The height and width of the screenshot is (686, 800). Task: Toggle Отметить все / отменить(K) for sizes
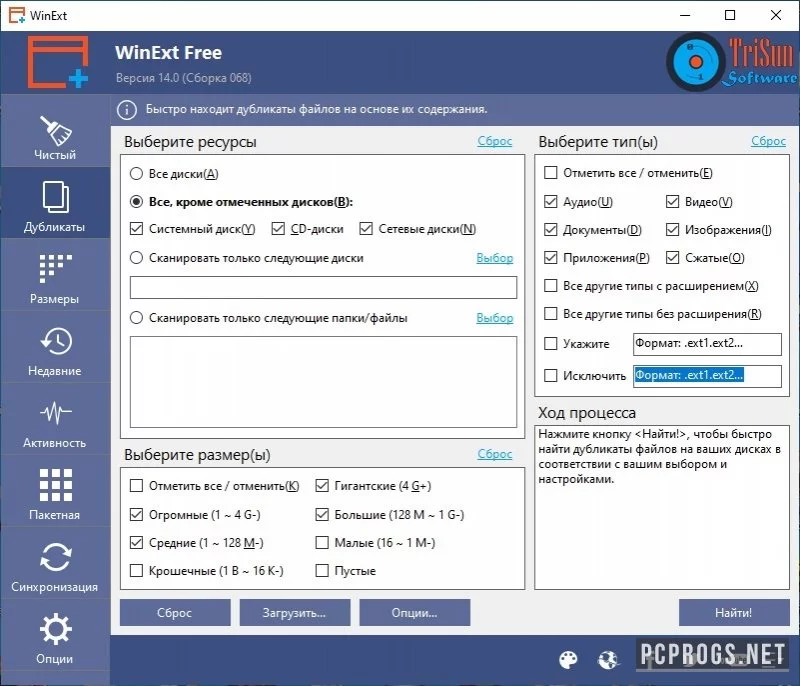[136, 486]
